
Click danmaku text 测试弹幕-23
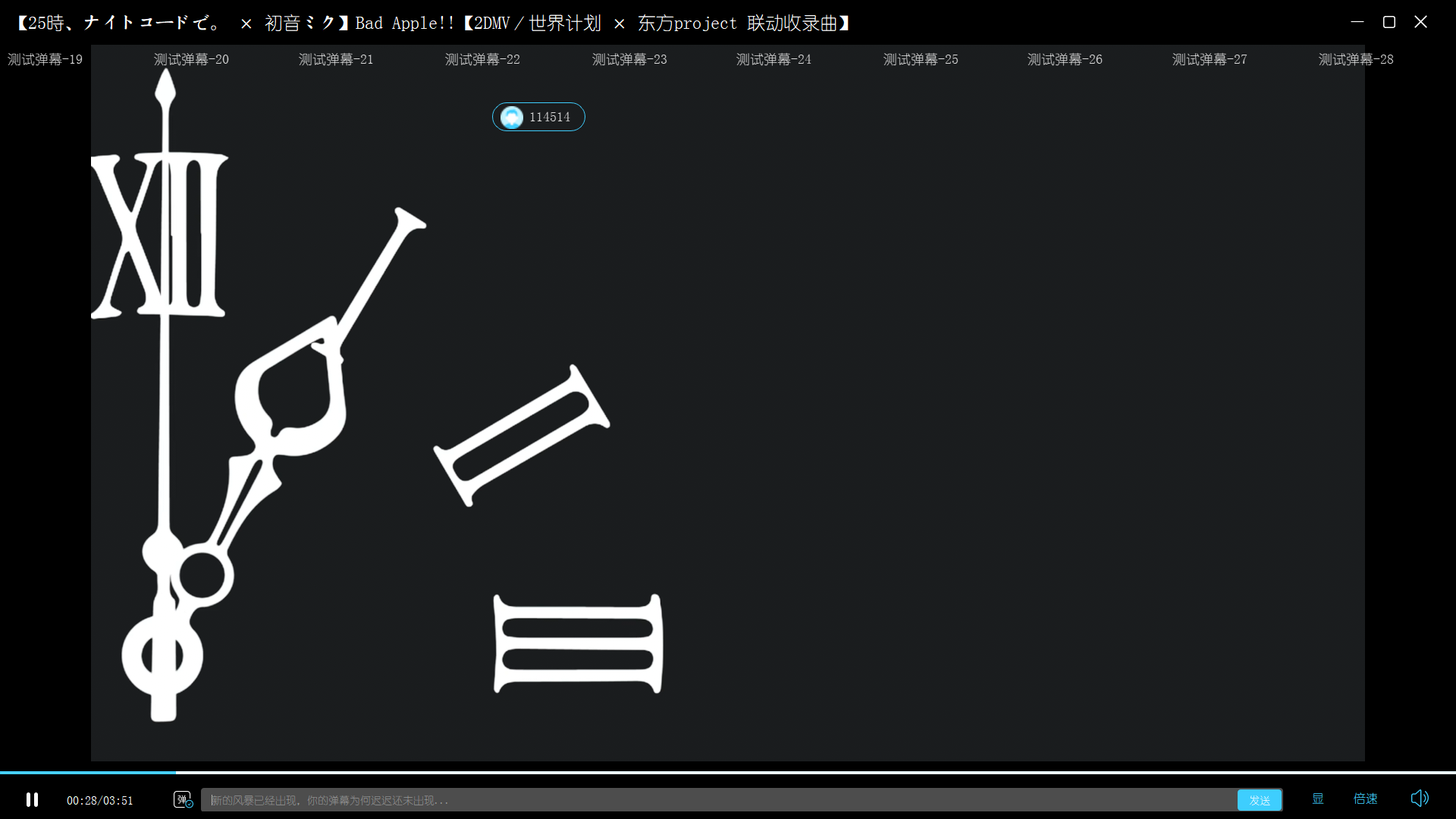coord(629,59)
